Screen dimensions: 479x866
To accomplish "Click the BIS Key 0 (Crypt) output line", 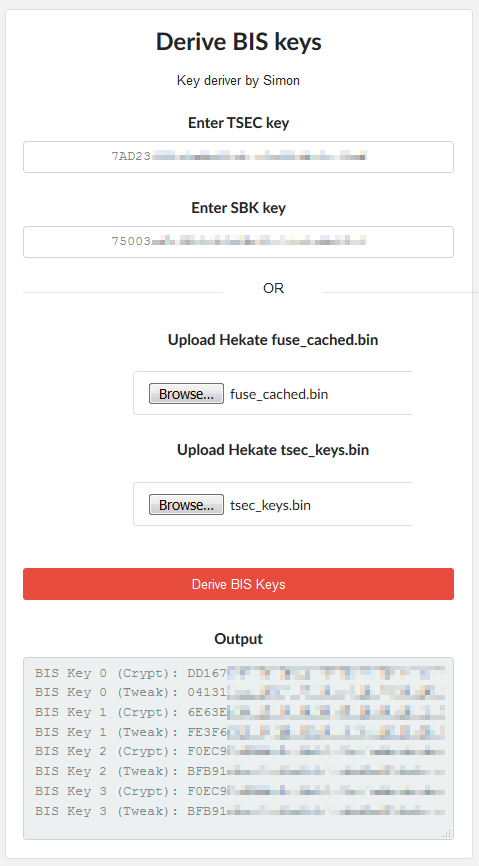I will (240, 673).
